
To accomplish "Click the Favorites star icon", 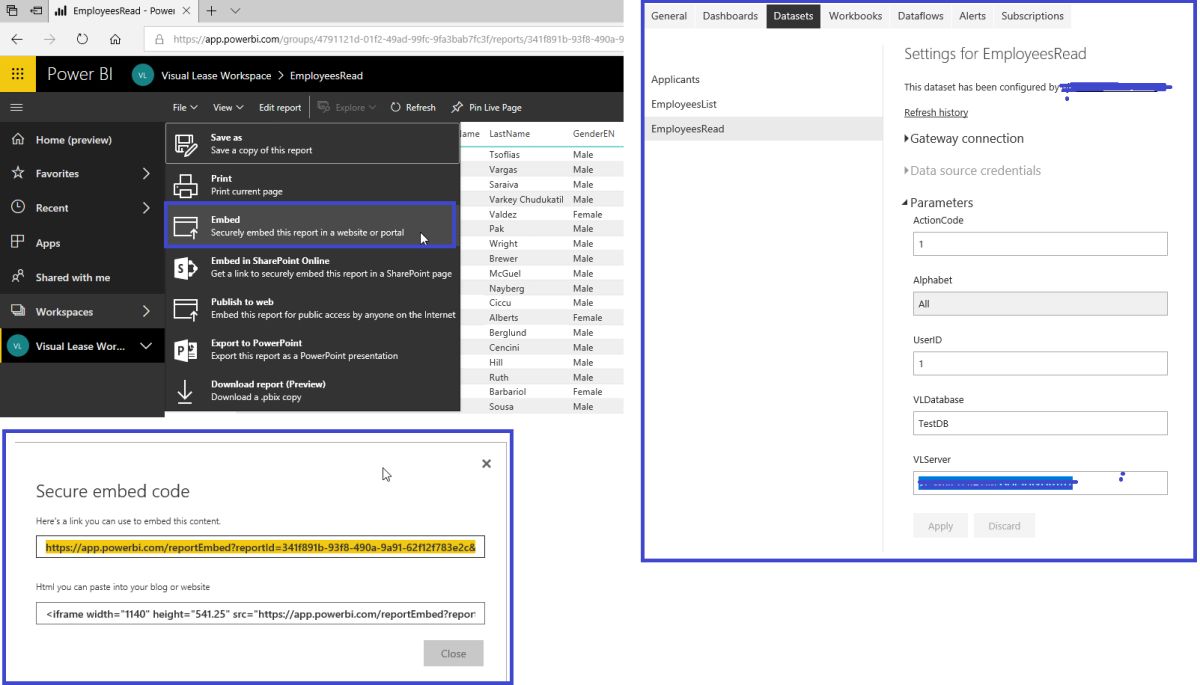I will click(x=17, y=173).
